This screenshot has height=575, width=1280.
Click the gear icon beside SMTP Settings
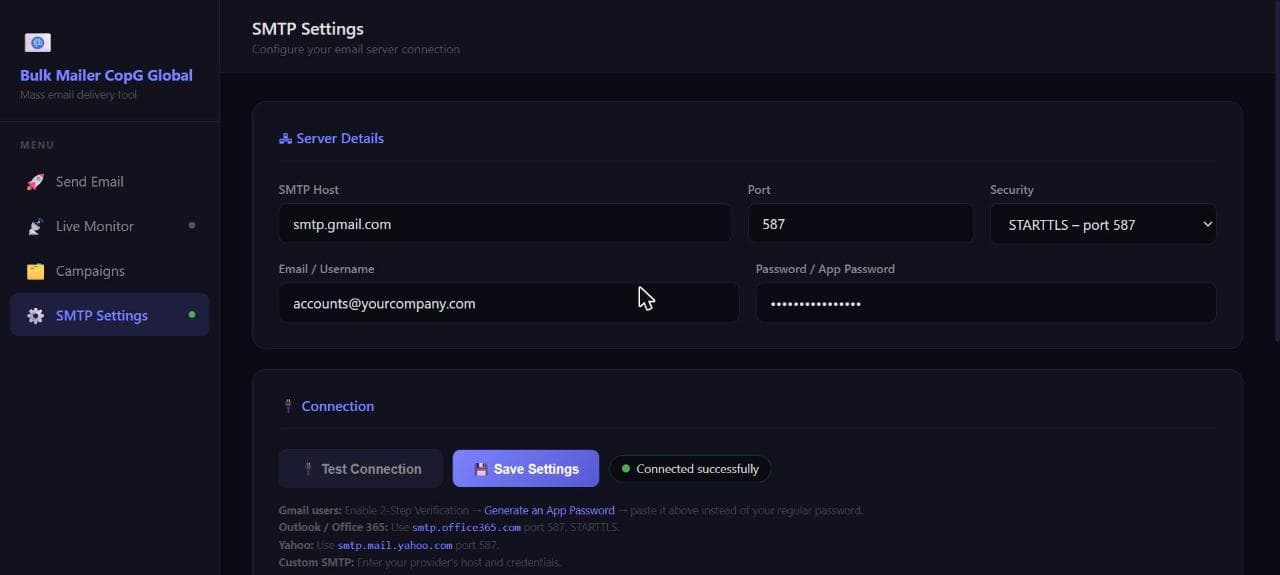[x=35, y=316]
